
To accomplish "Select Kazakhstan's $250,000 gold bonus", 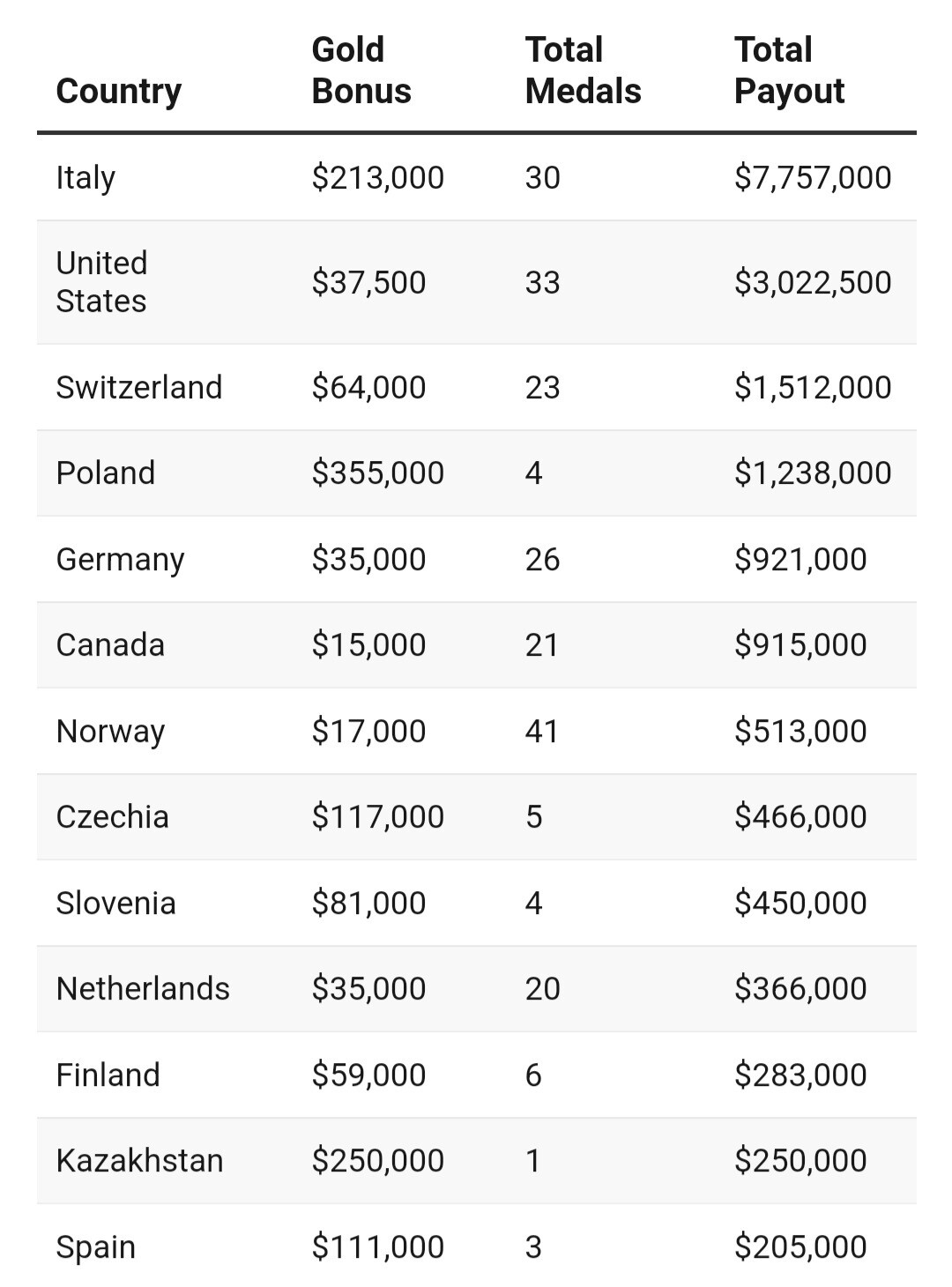I will [377, 1160].
